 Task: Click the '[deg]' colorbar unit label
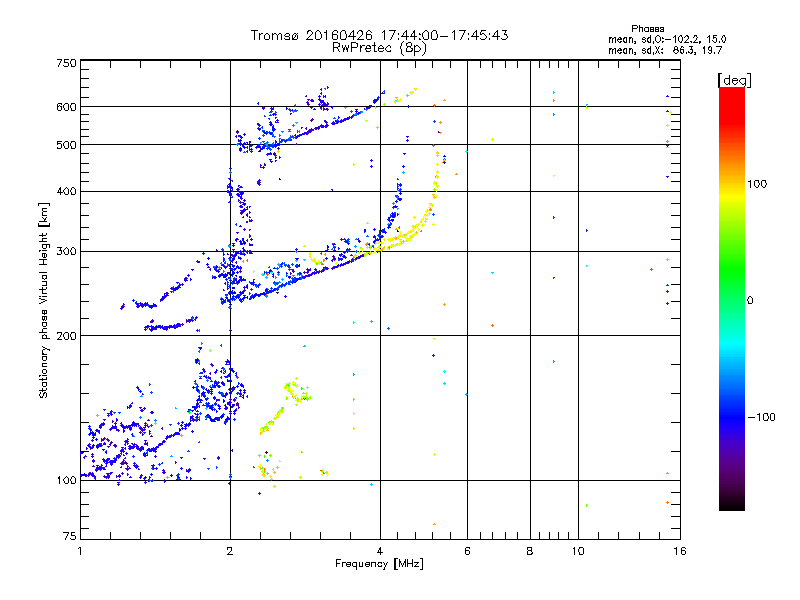pos(734,80)
